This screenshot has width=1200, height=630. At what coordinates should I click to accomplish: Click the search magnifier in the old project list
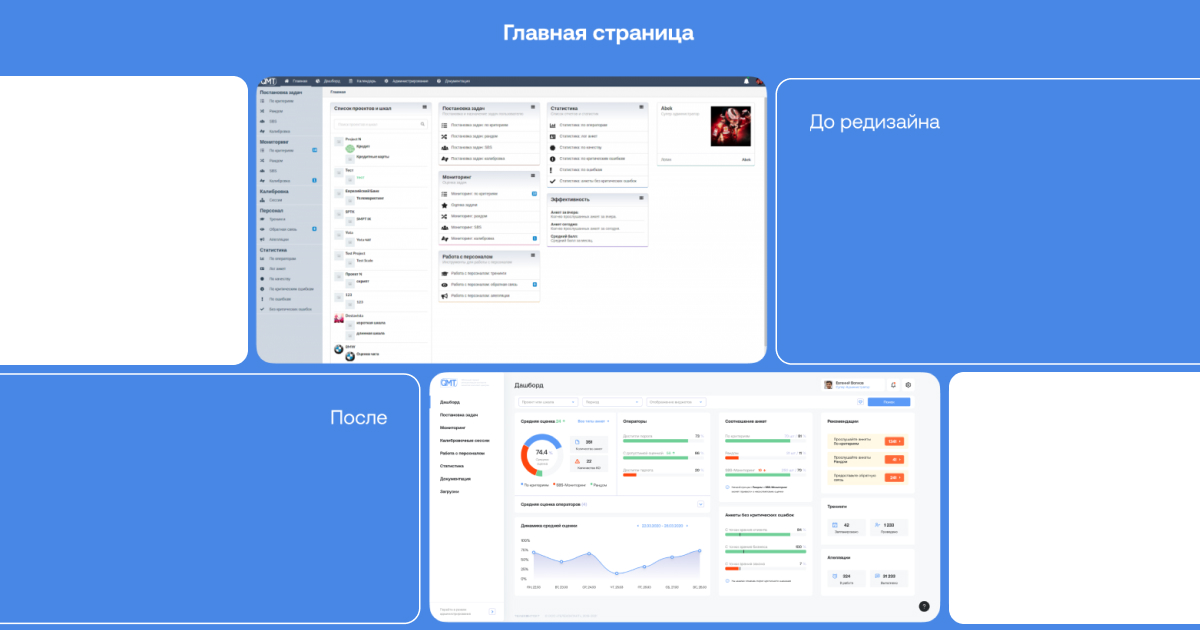424,124
